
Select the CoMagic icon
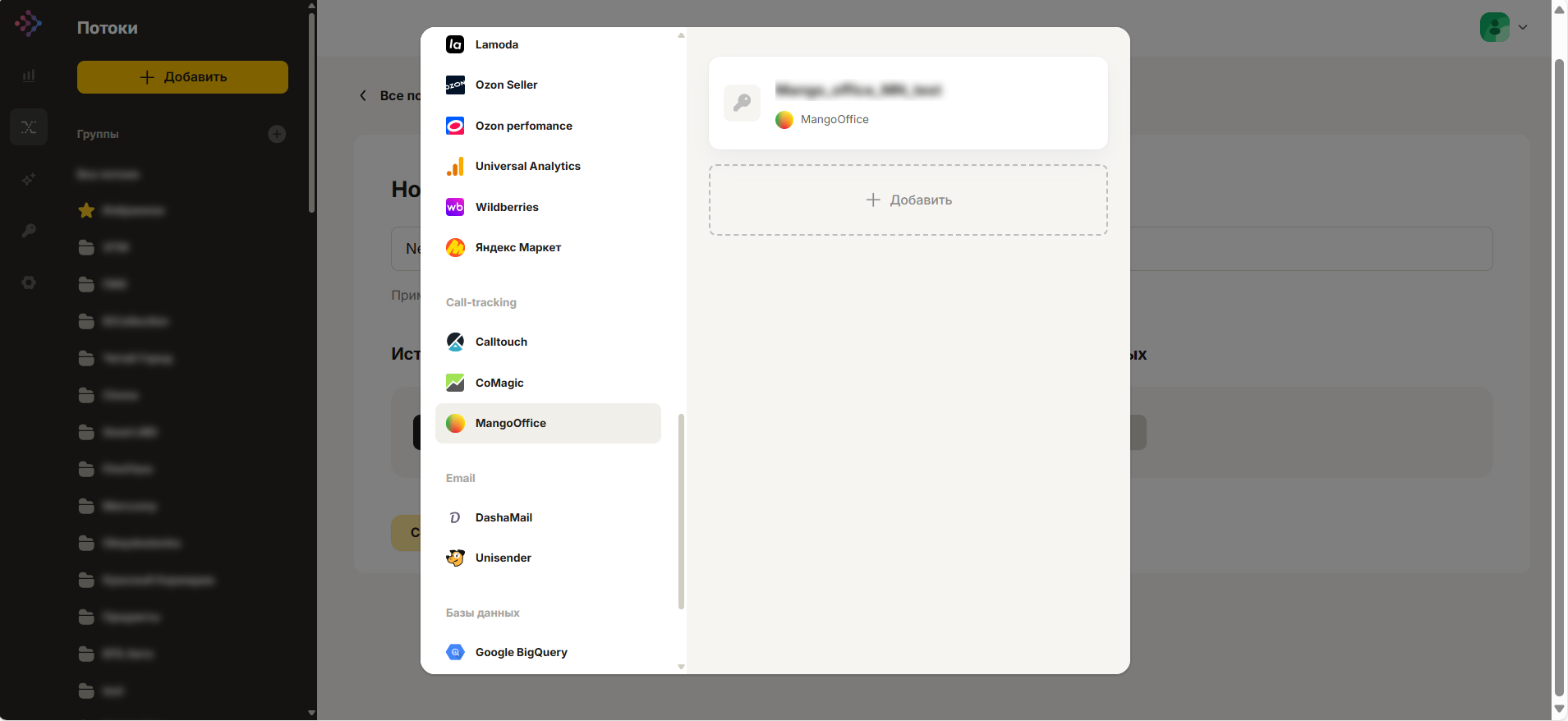pyautogui.click(x=455, y=383)
